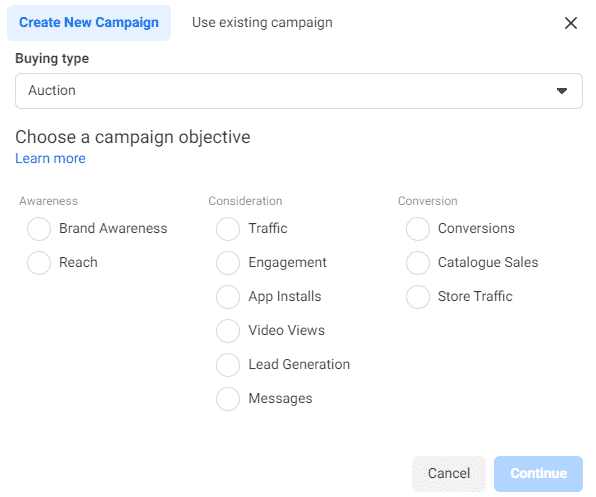Switch to Use existing campaign tab
The image size is (596, 497).
262,23
